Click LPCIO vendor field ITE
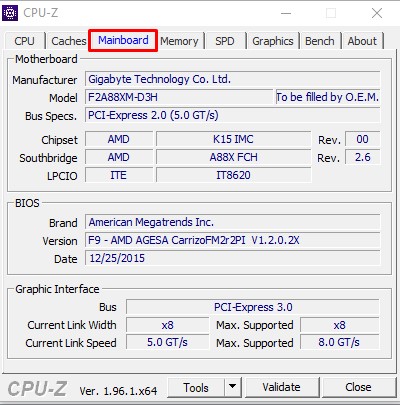This screenshot has width=400, height=405. pos(119,175)
